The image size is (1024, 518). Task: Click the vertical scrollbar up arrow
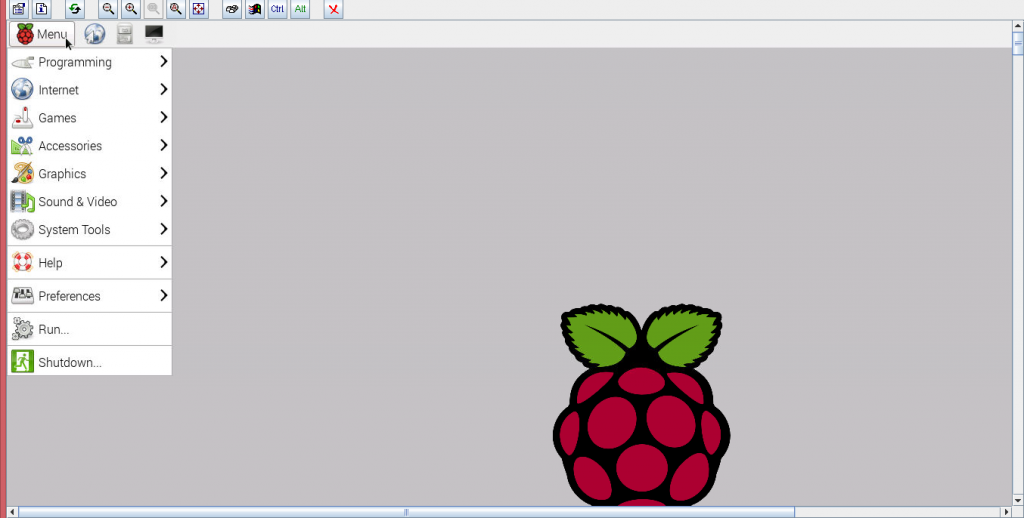pyautogui.click(x=1018, y=26)
